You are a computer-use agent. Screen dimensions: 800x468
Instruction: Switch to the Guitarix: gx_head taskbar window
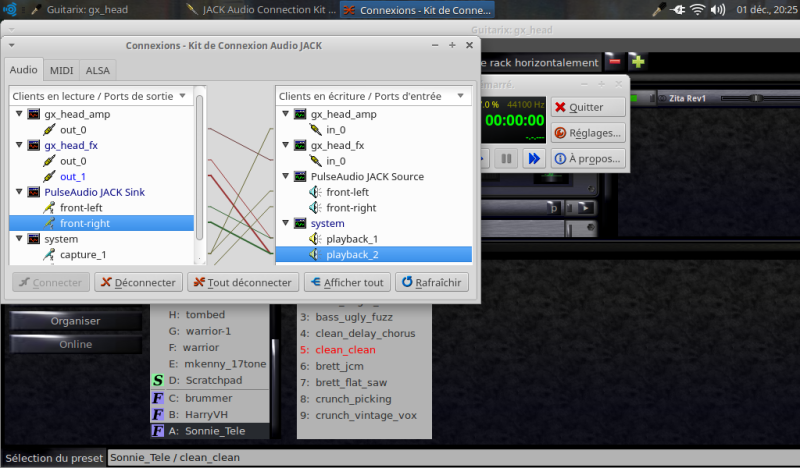tap(80, 10)
